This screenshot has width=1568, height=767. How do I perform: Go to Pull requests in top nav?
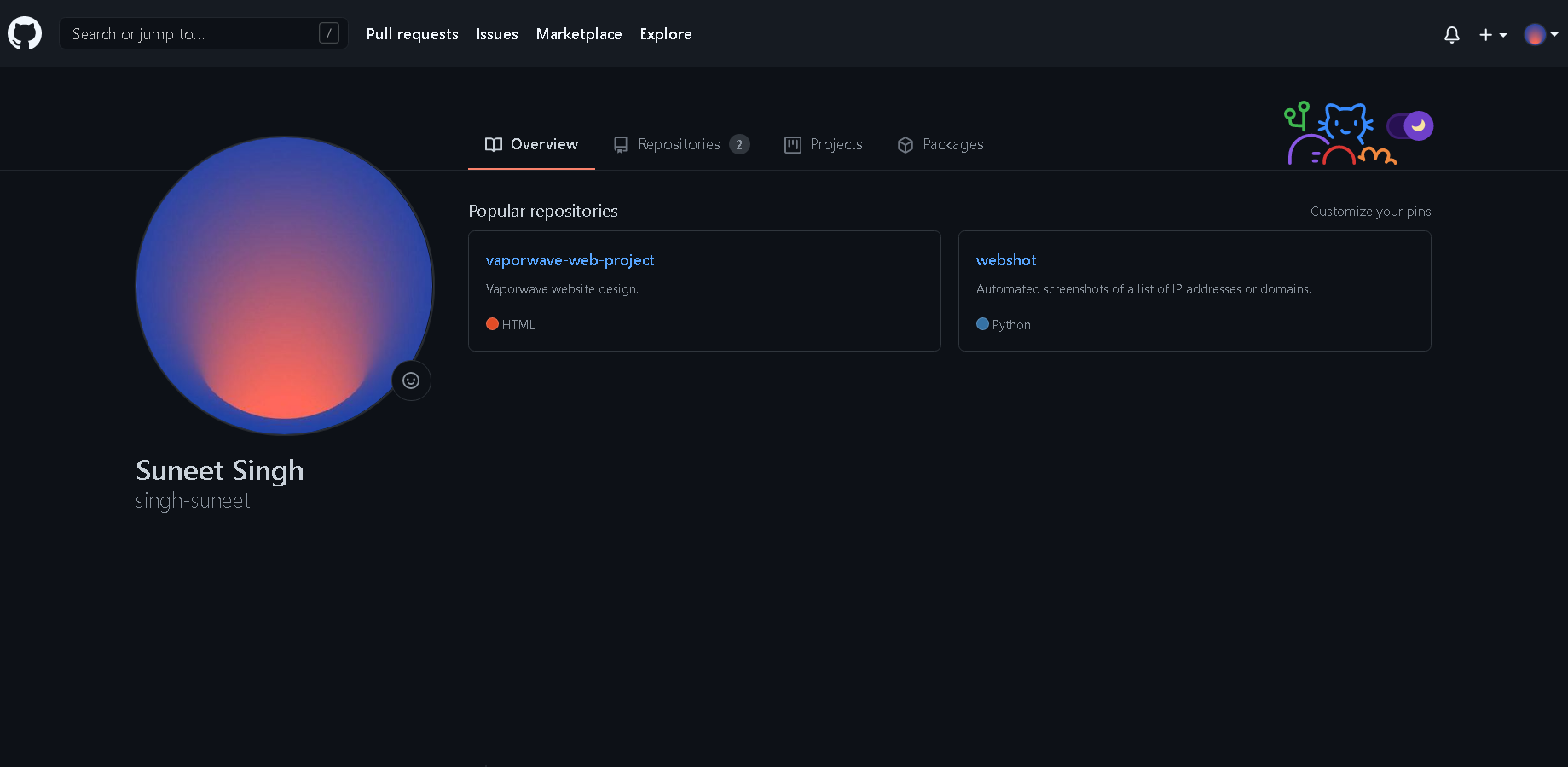click(412, 34)
